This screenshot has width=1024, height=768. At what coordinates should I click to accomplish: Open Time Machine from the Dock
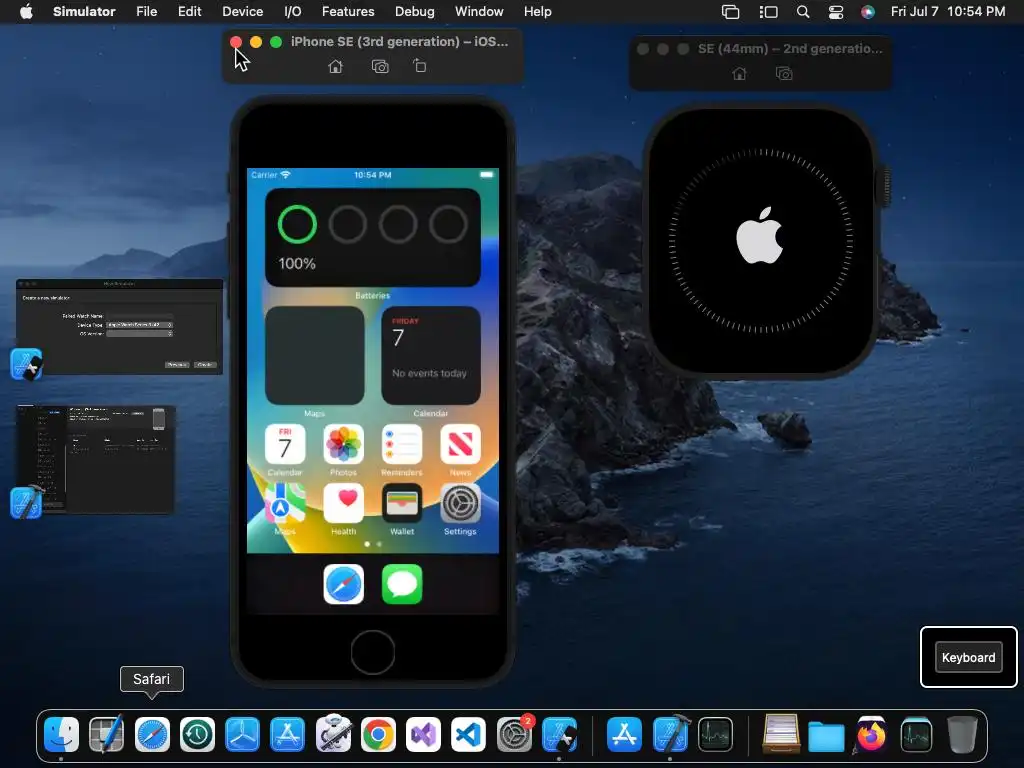pyautogui.click(x=197, y=735)
